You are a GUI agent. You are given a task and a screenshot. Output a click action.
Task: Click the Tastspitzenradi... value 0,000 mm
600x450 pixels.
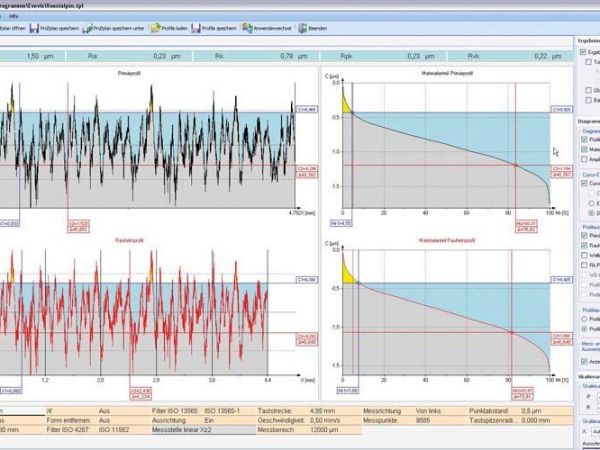click(x=536, y=421)
